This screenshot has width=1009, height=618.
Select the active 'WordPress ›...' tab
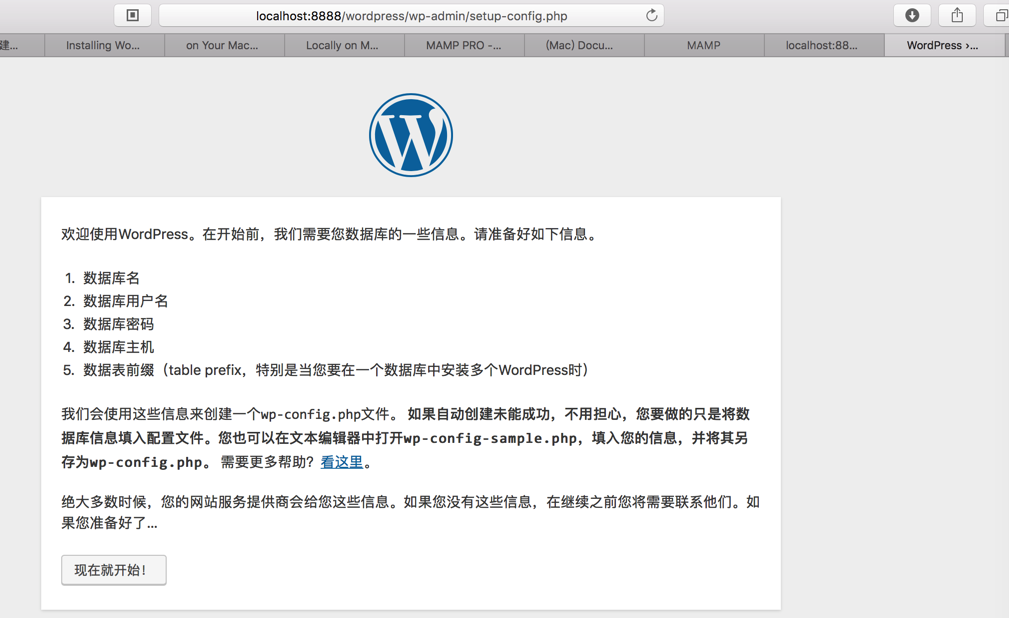click(x=943, y=46)
